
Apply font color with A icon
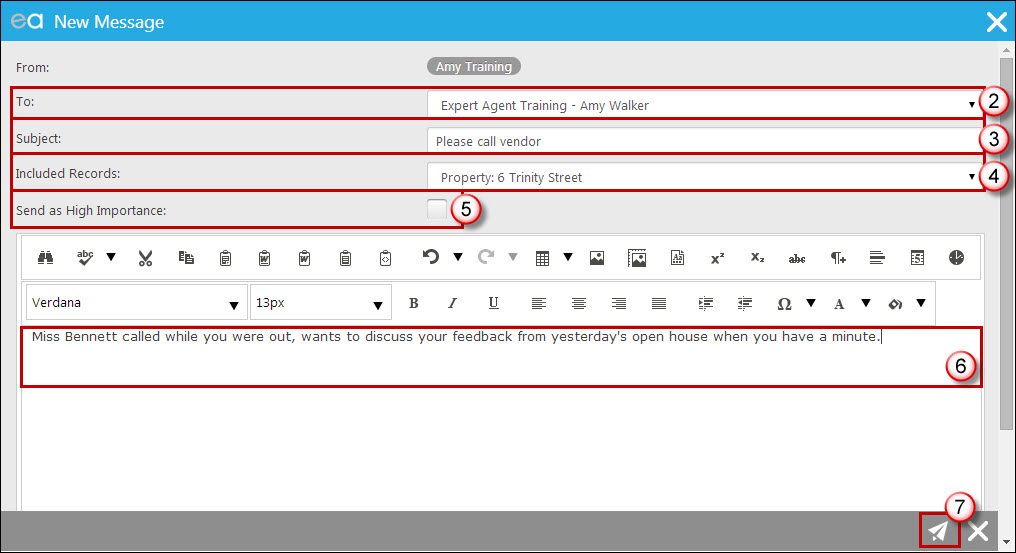coord(839,303)
